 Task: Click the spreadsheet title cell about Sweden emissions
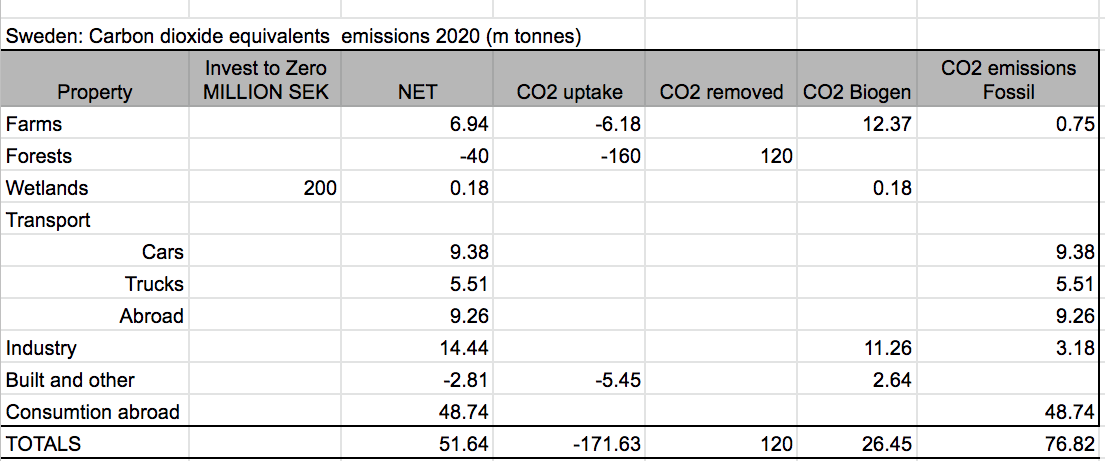[x=294, y=37]
